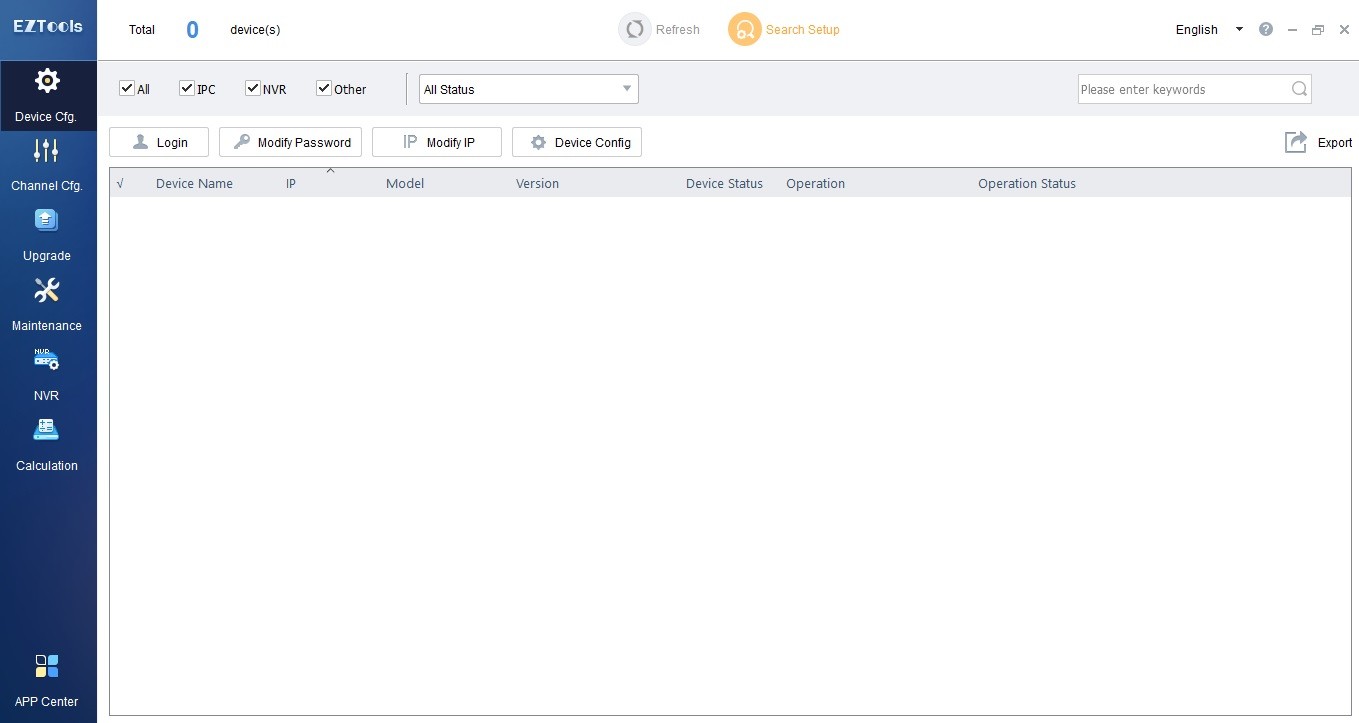Screen dimensions: 1359x723
Task: Click the Refresh label
Action: (x=678, y=30)
